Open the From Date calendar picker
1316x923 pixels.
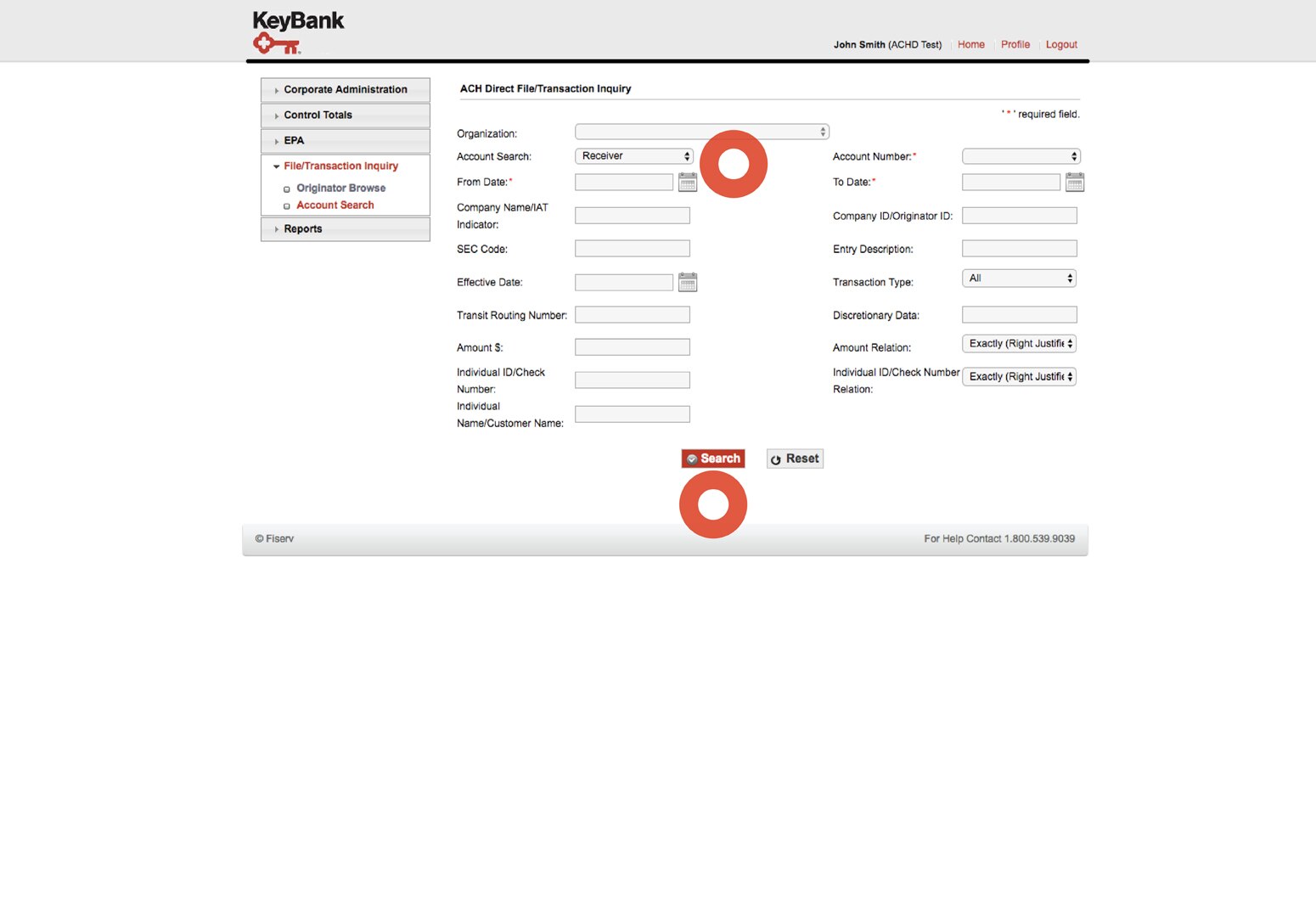(688, 182)
